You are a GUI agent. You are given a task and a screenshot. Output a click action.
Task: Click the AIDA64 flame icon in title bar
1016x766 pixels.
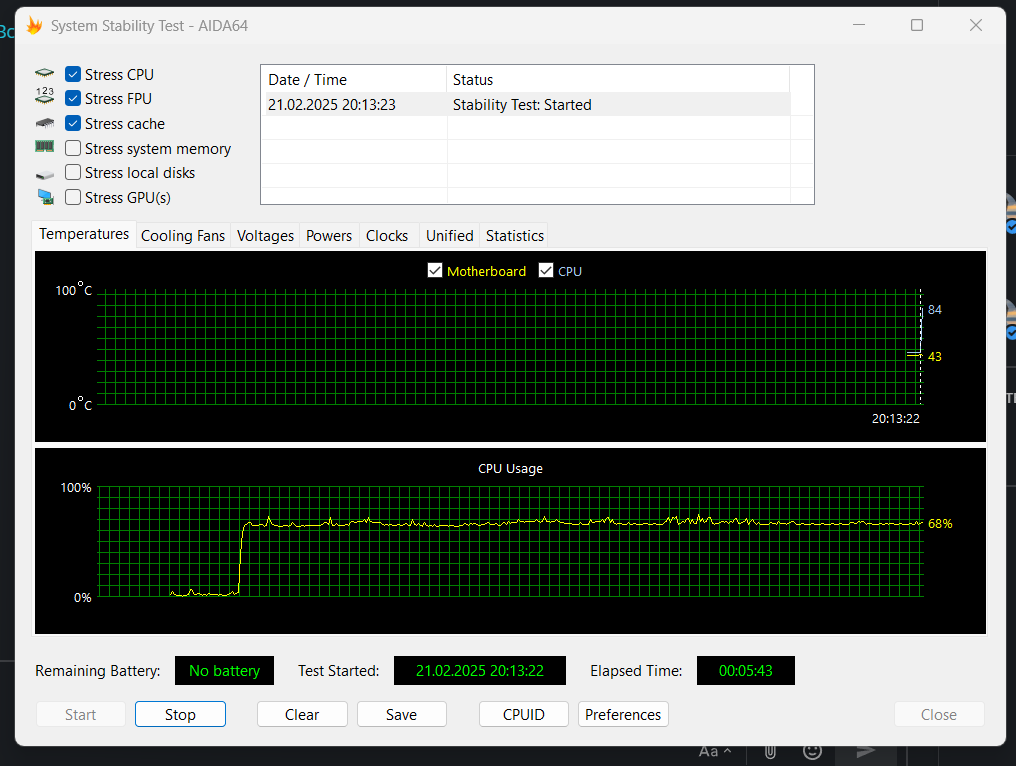34,25
